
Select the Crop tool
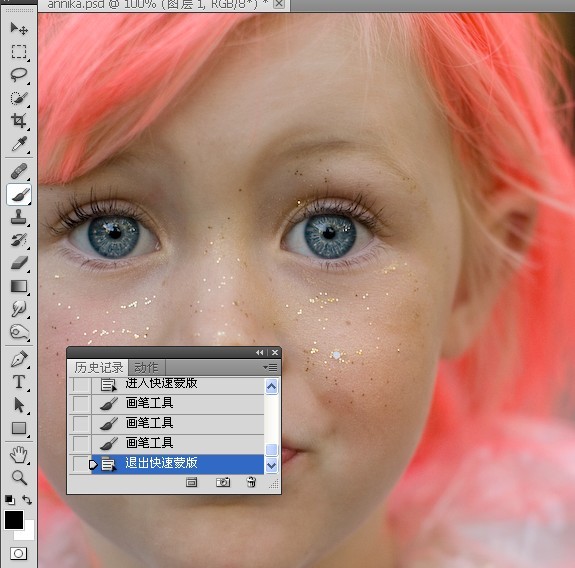pyautogui.click(x=19, y=121)
